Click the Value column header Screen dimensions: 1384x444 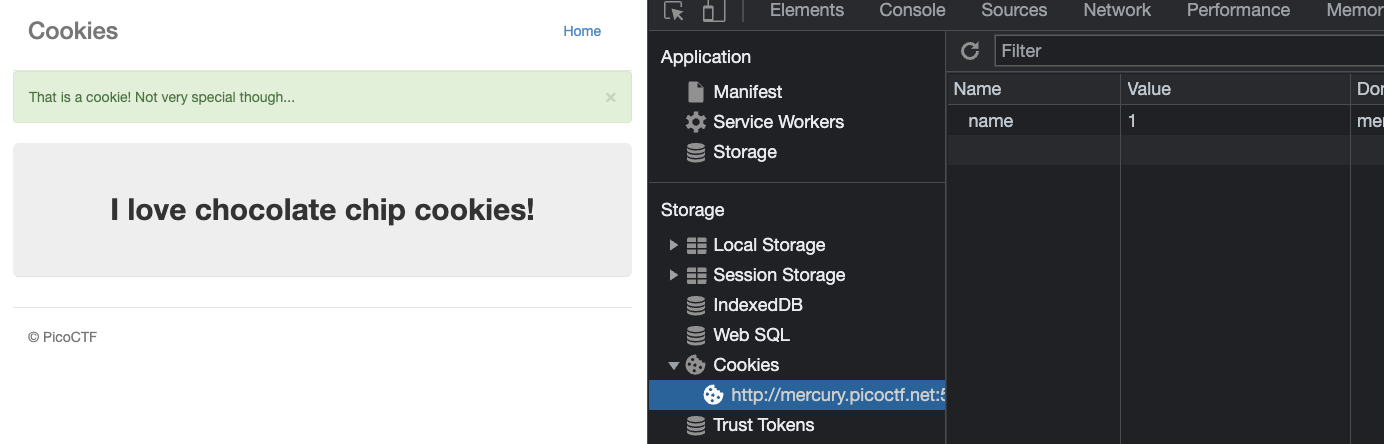[1149, 89]
